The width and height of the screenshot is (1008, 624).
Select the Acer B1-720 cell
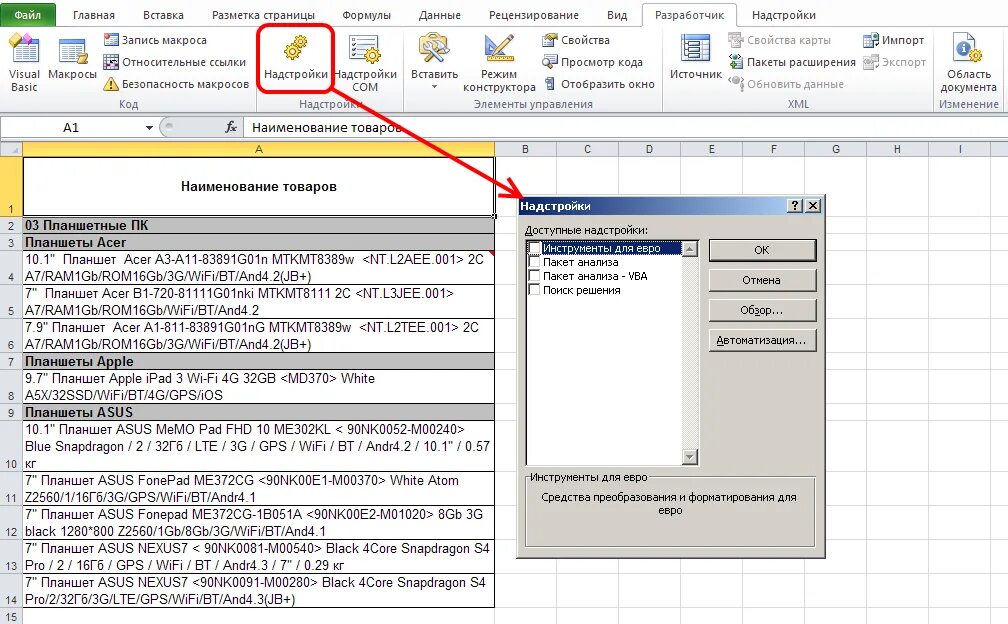point(258,301)
